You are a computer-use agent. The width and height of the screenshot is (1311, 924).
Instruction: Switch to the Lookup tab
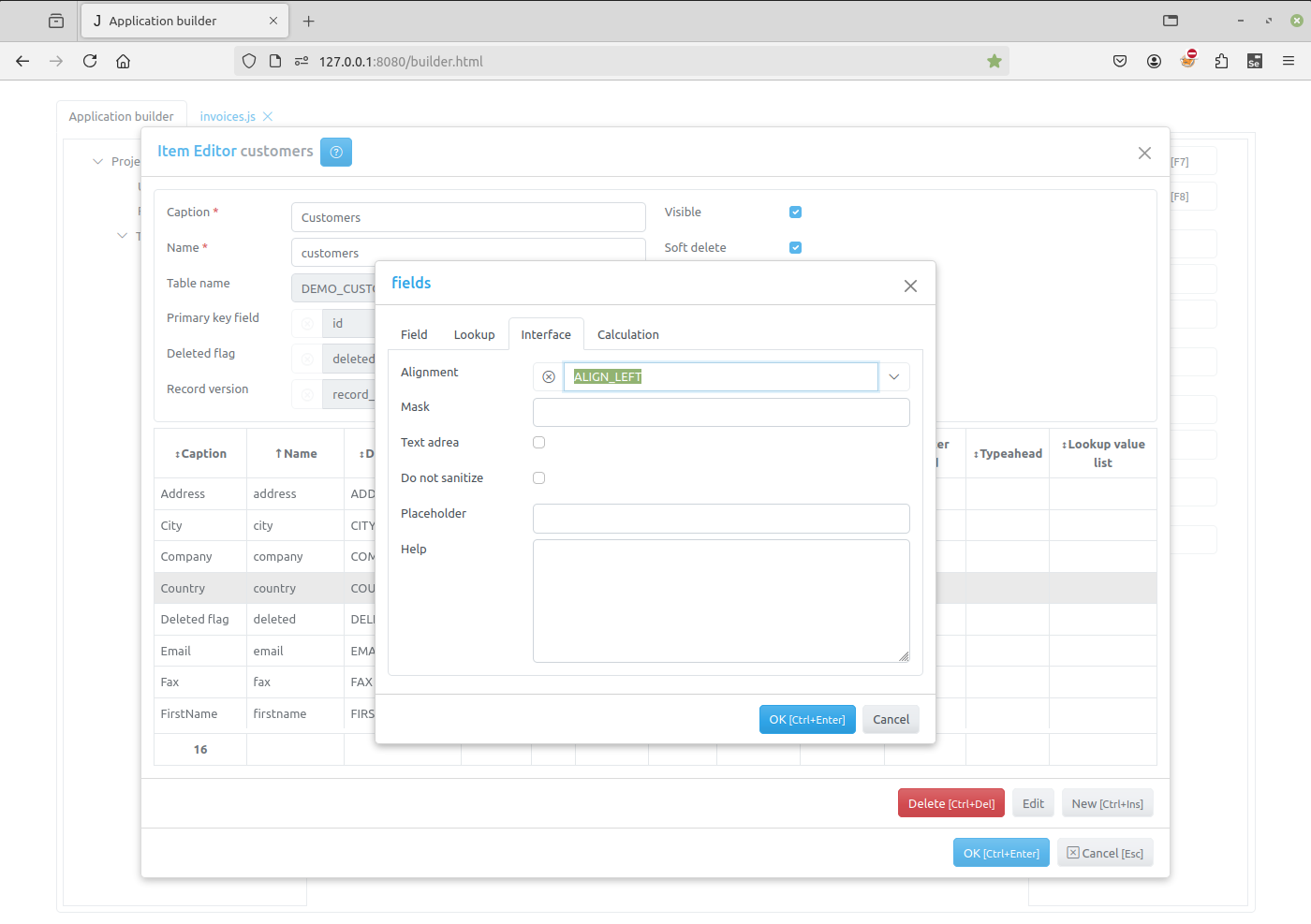pos(474,334)
